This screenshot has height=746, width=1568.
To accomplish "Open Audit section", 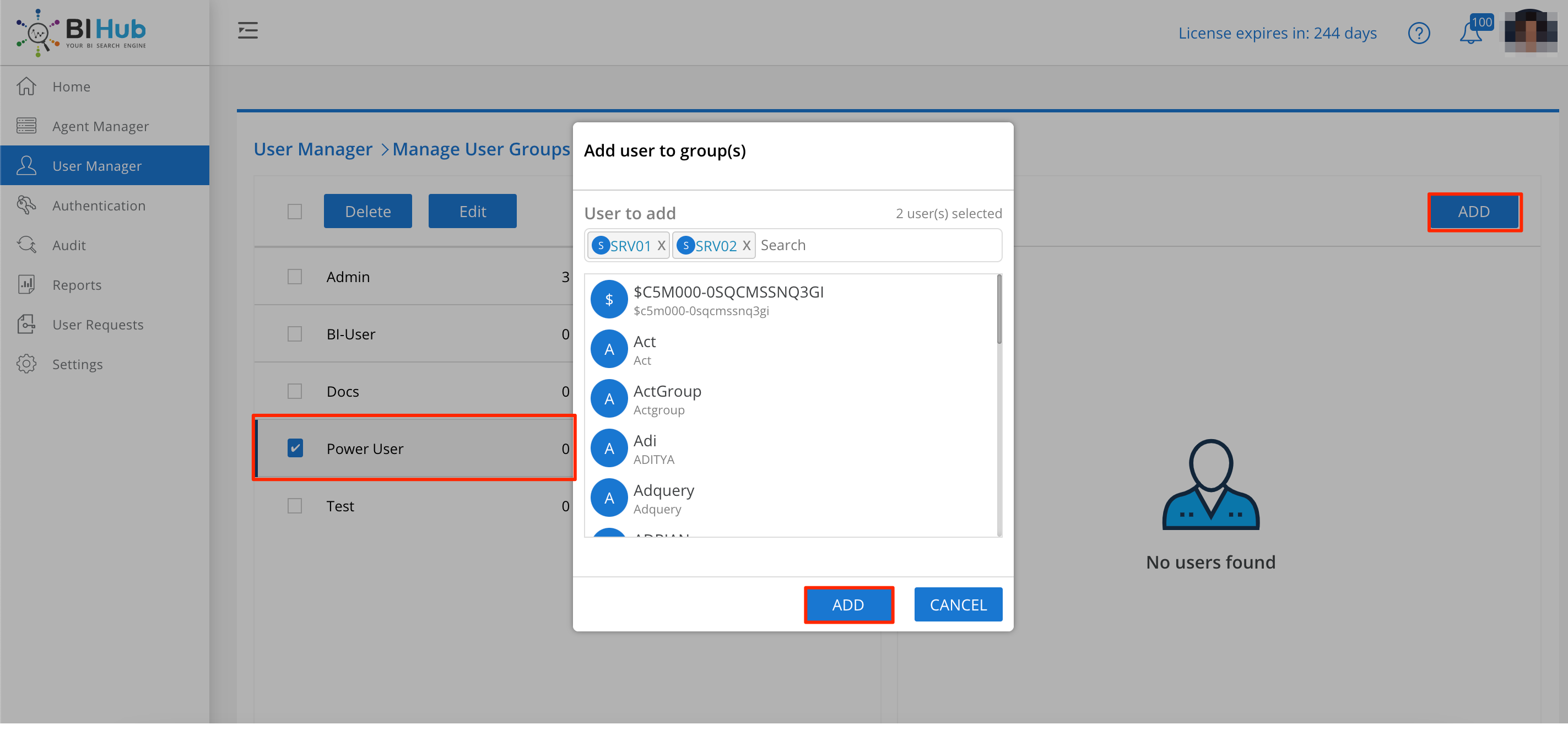I will [x=69, y=244].
